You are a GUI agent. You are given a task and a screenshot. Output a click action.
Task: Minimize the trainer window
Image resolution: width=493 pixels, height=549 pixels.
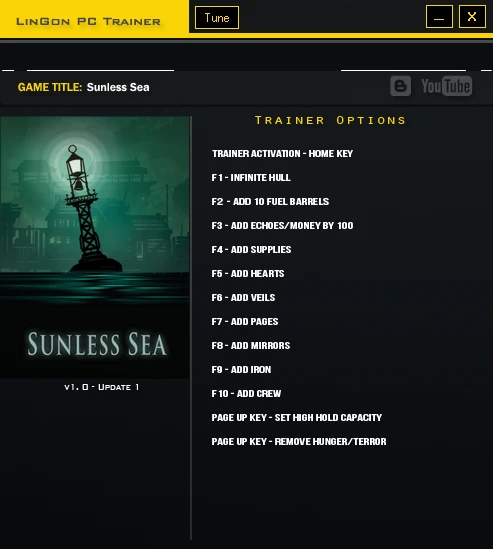[x=439, y=16]
